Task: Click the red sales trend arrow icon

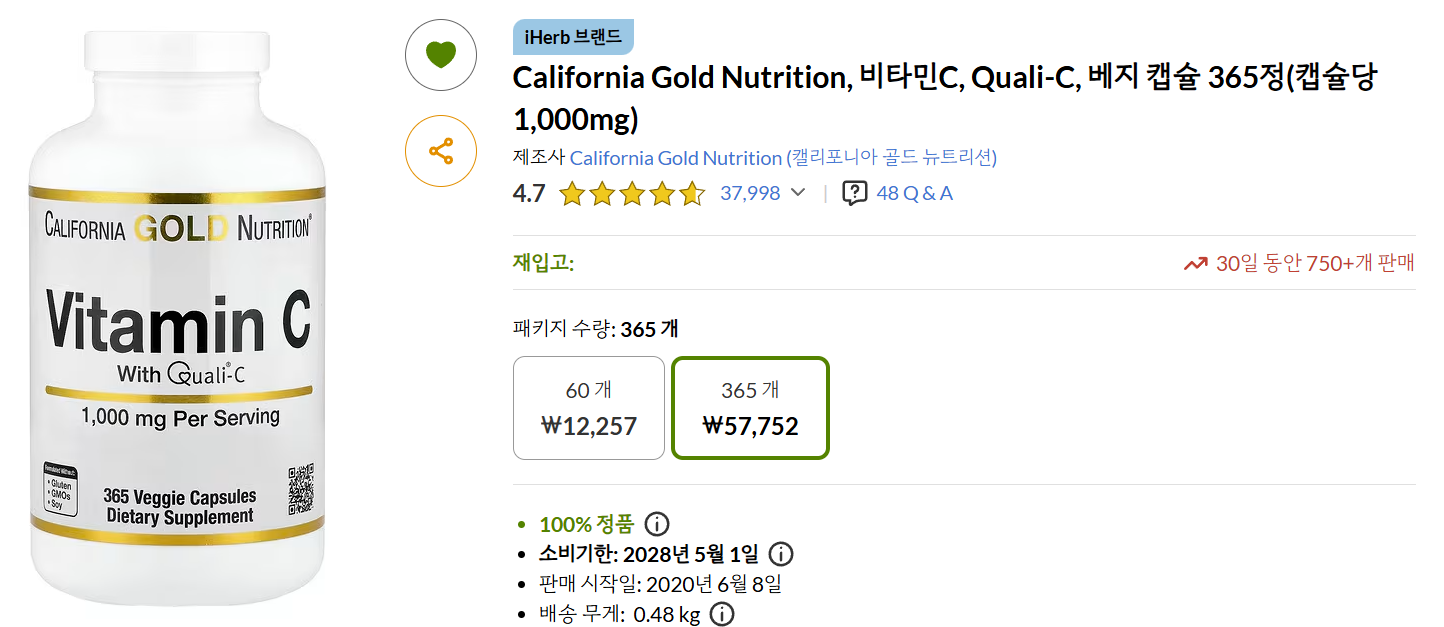Action: pos(1195,264)
